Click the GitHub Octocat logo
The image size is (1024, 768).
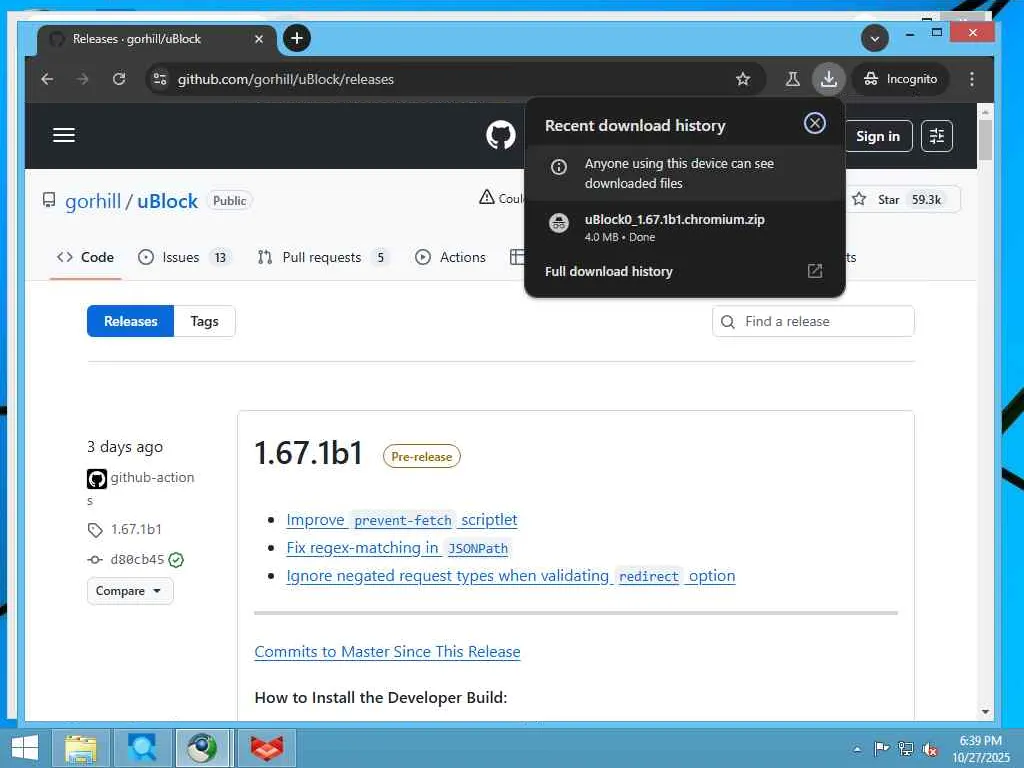(501, 135)
